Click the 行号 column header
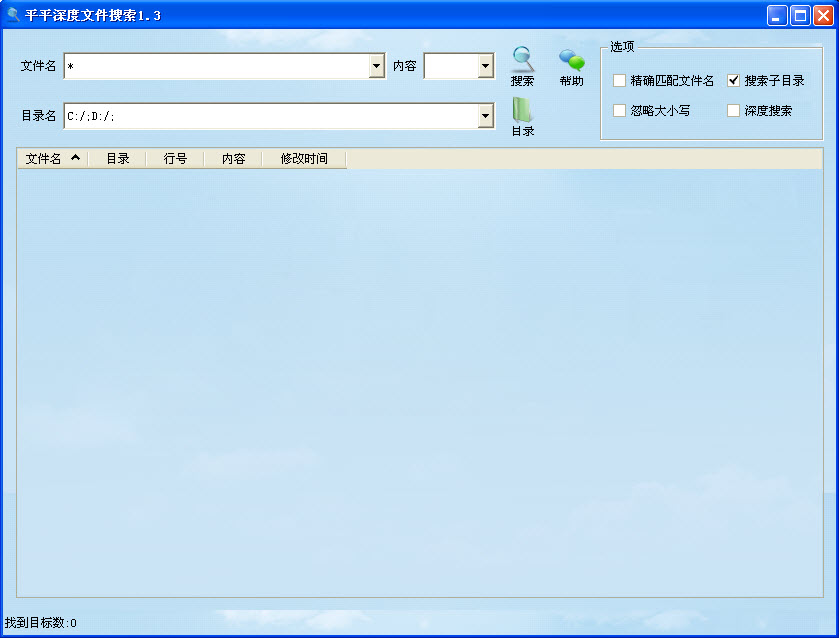The image size is (839, 638). (175, 159)
